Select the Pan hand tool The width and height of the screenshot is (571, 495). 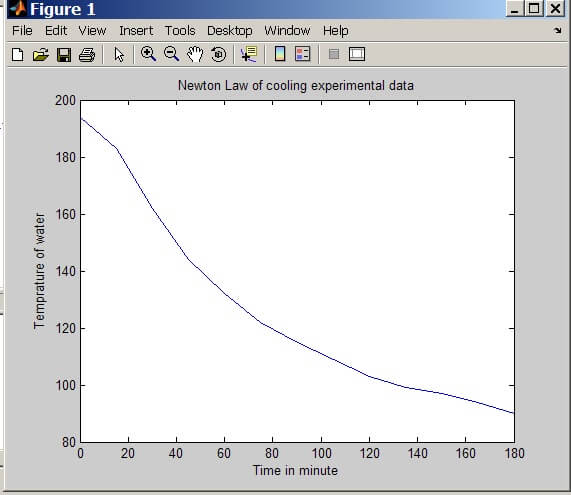coord(195,54)
